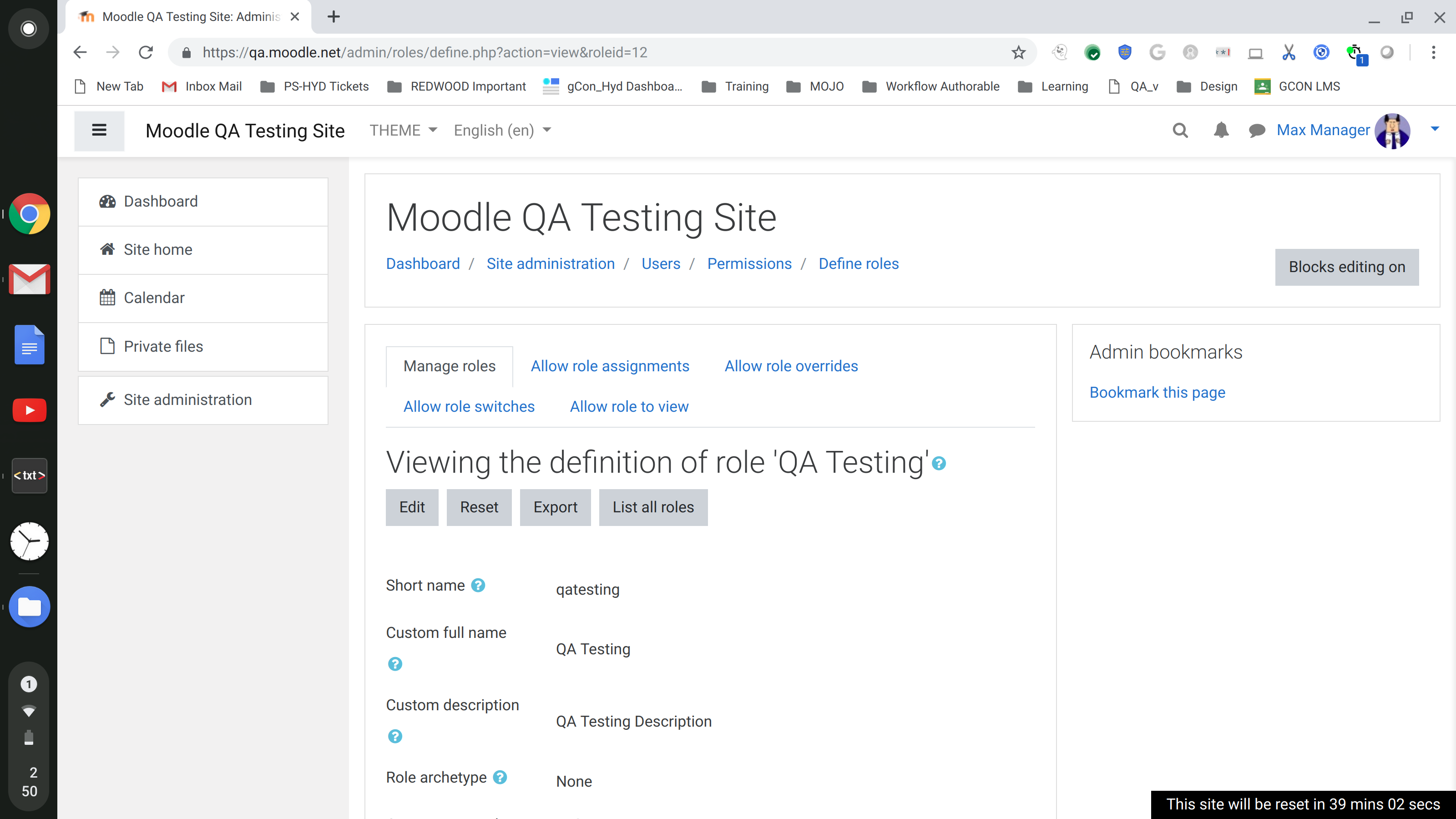Open Private files in side navigation
The image size is (1456, 819).
click(x=203, y=346)
